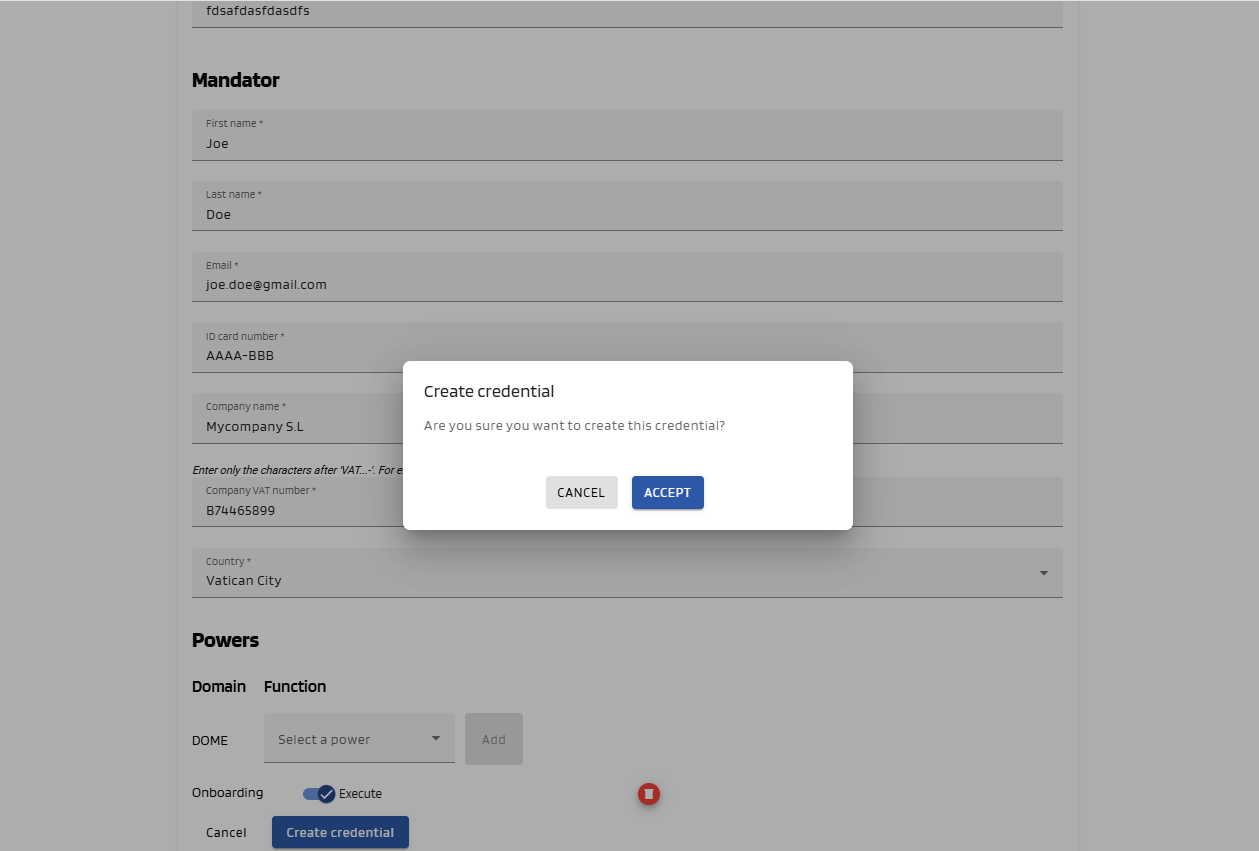Focus the Last name field containing Doe

pos(626,207)
